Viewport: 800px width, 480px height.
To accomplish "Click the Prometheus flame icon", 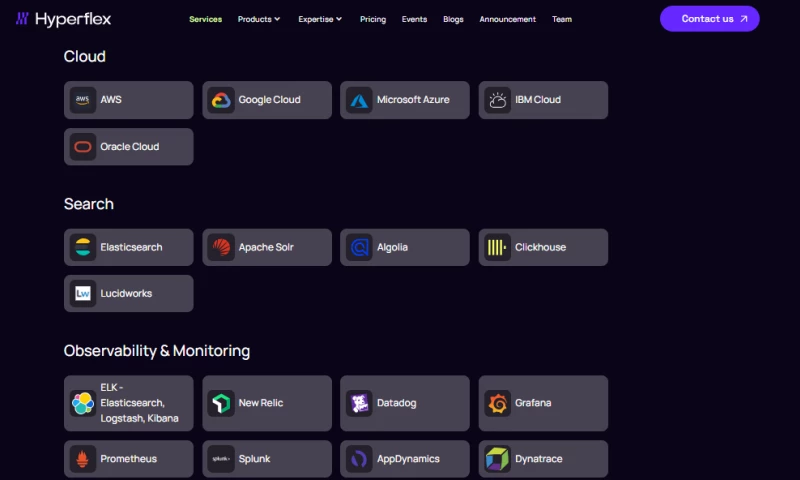I will pyautogui.click(x=83, y=459).
